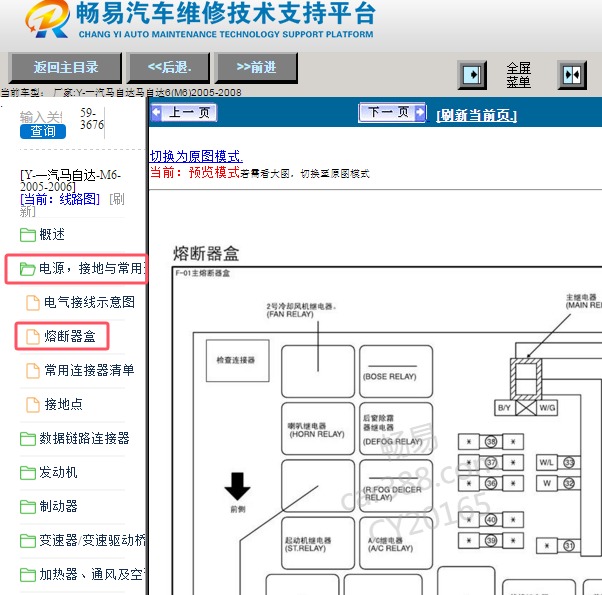Toggle the 全屏菜单 link

pyautogui.click(x=518, y=75)
